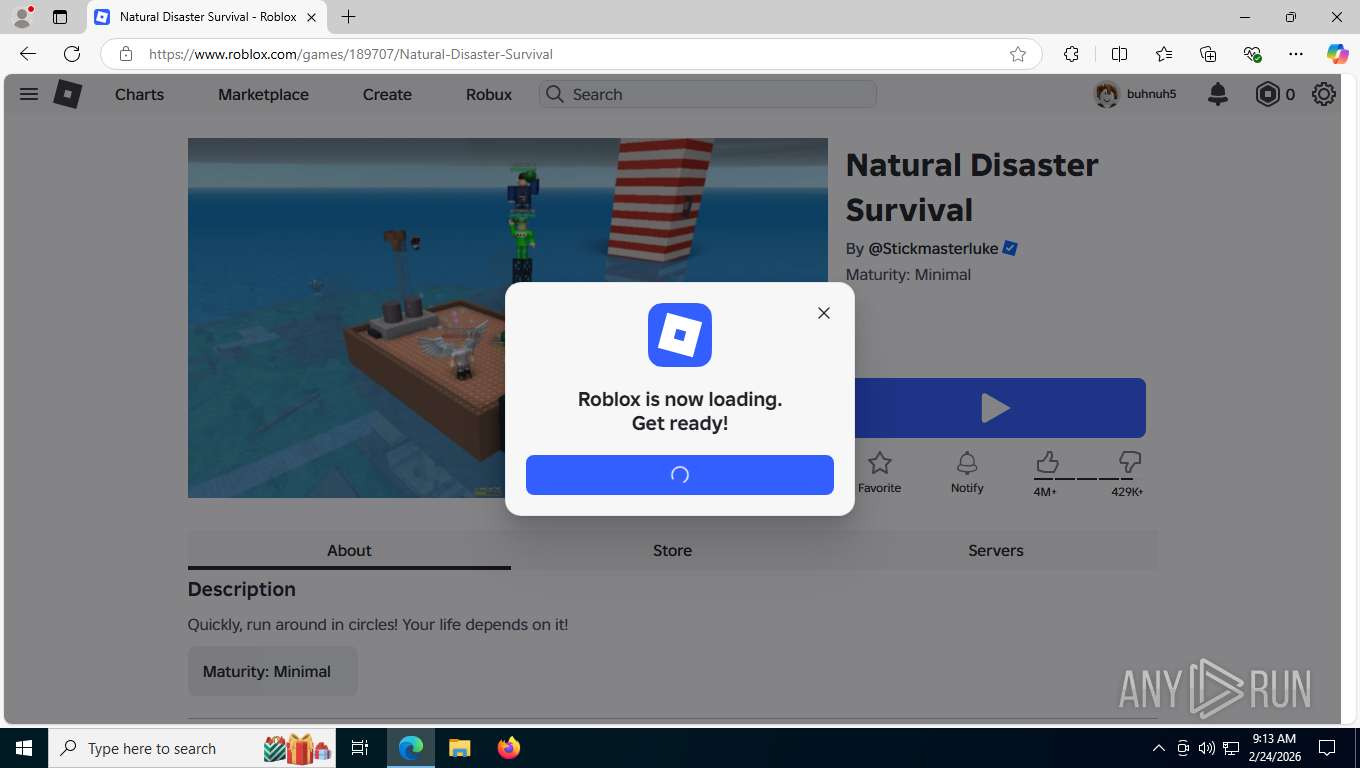Click the like-dislike ratio bar
Viewport: 1360px width, 768px height.
(x=1088, y=479)
